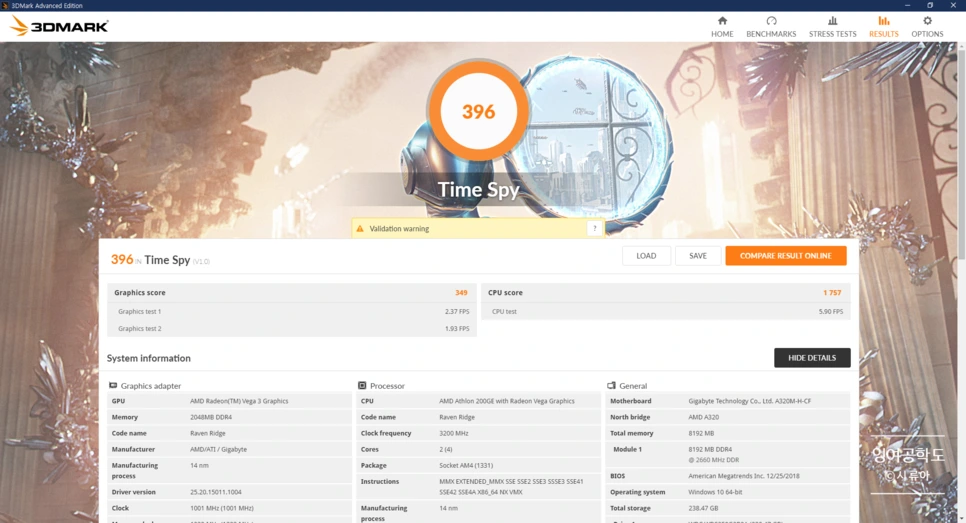The height and width of the screenshot is (523, 966).
Task: Click the HIDE DETAILS button
Action: click(x=812, y=358)
